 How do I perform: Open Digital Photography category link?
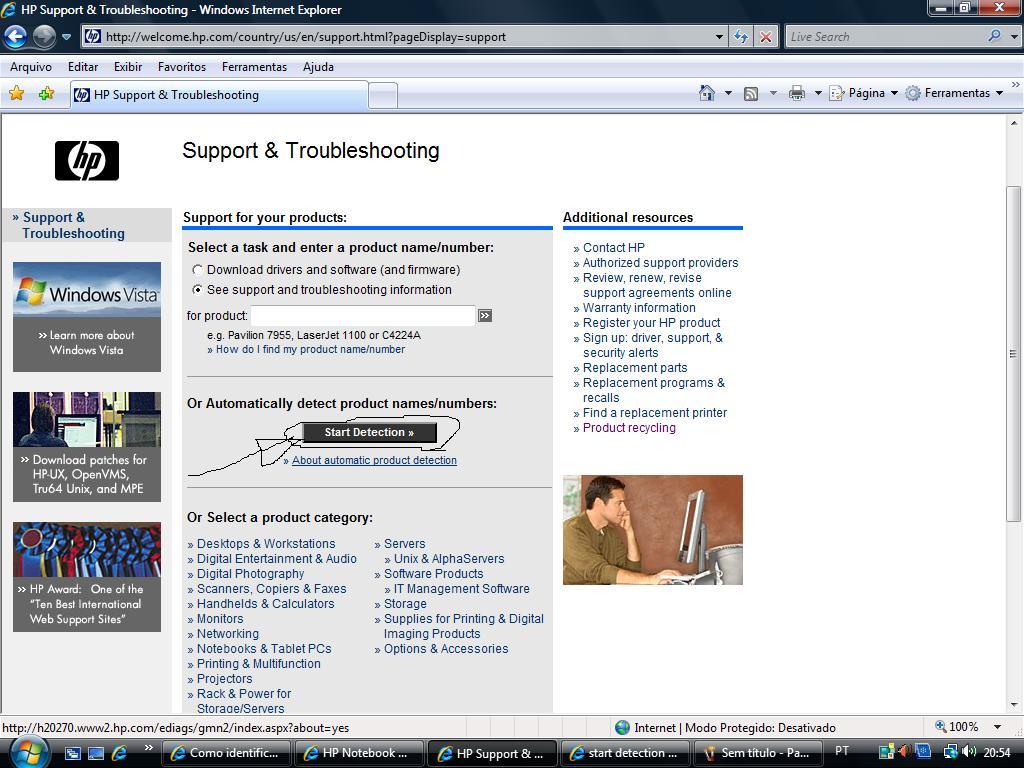[x=250, y=573]
